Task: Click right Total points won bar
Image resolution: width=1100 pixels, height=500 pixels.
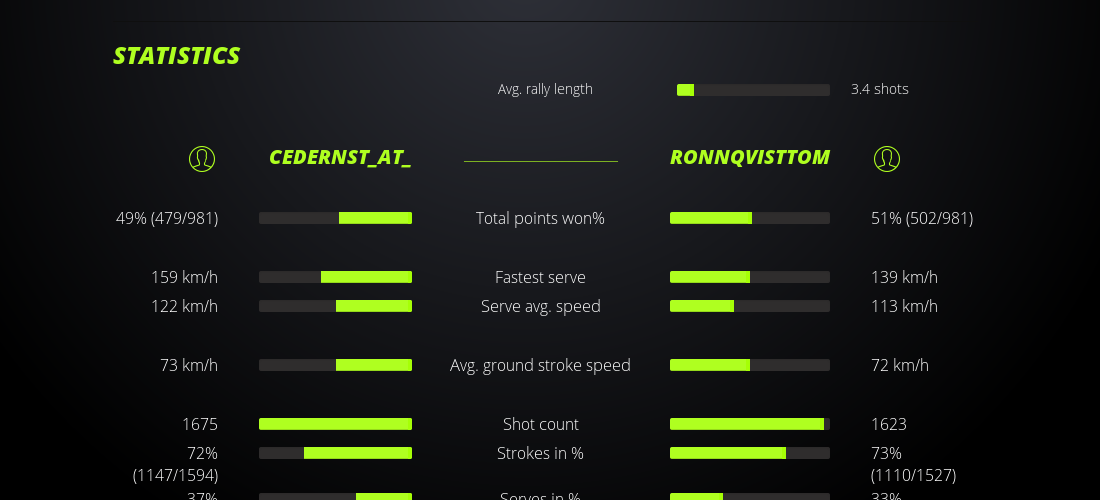Action: (750, 218)
